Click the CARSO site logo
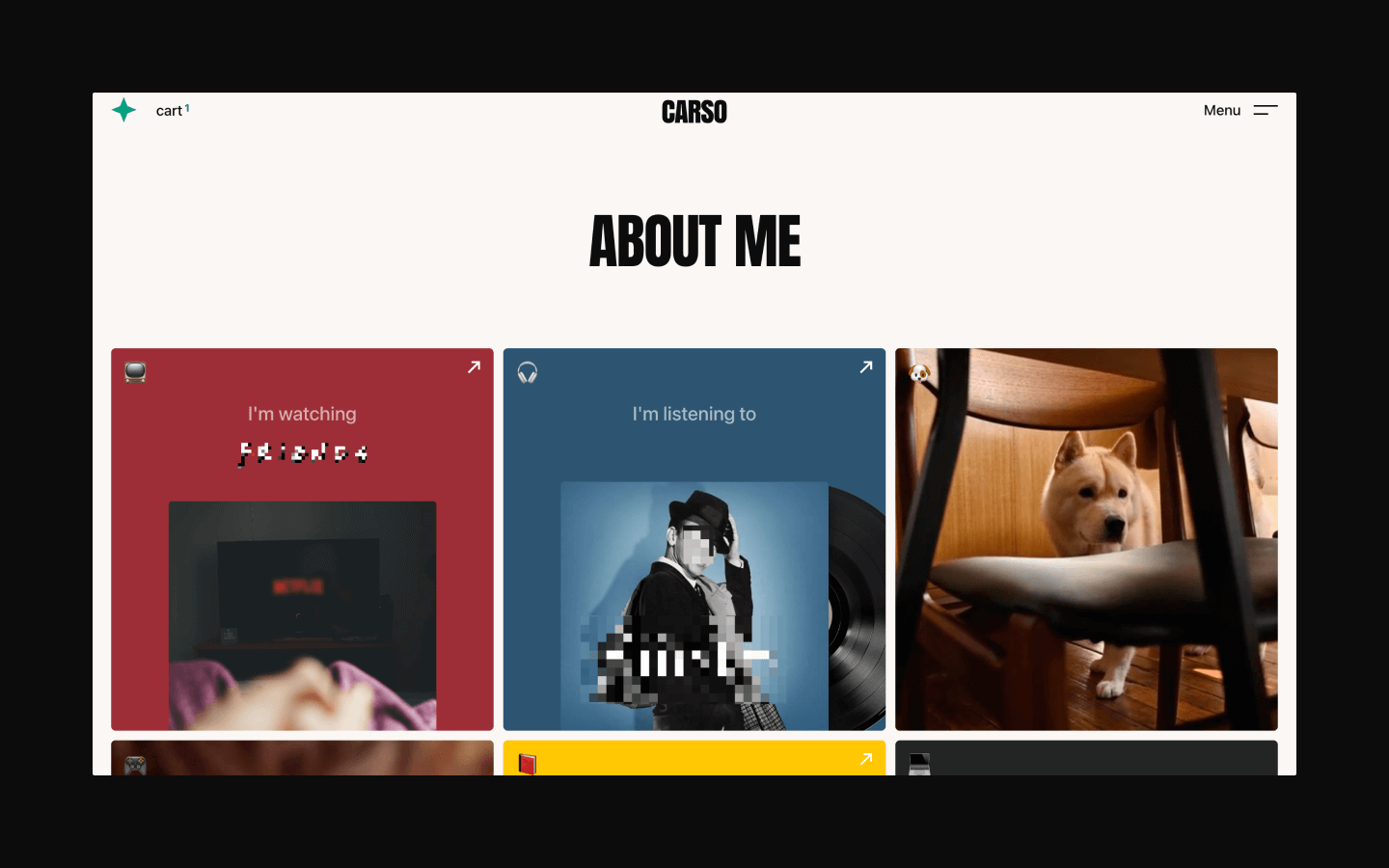Image resolution: width=1389 pixels, height=868 pixels. 694,112
